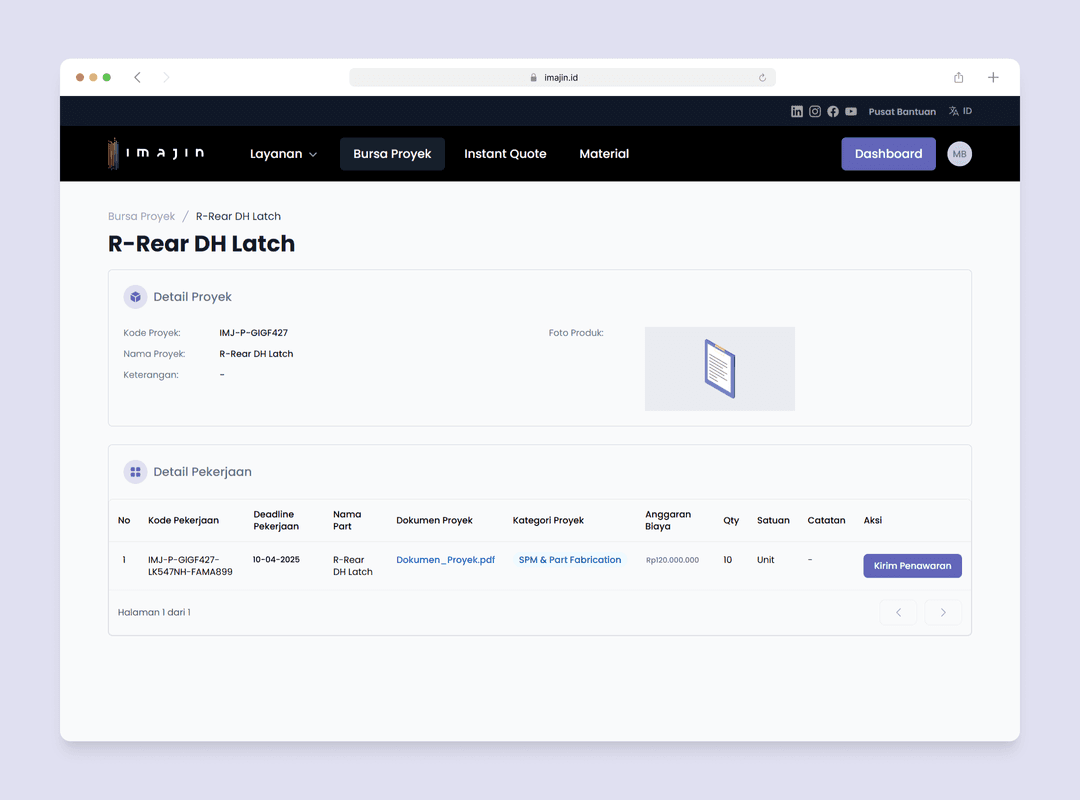Open the Material menu item
Viewport: 1080px width, 800px height.
pos(604,154)
